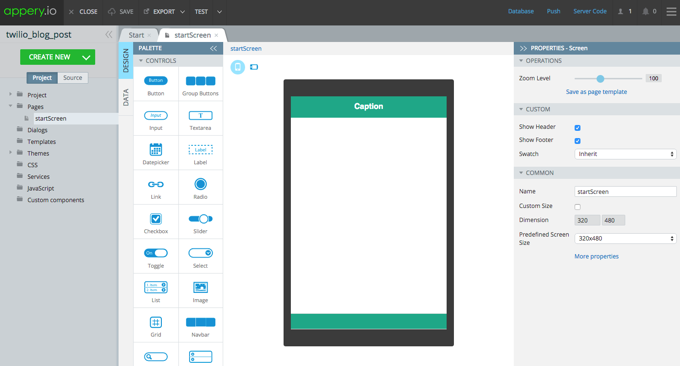Expand the Themes folder
Image resolution: width=680 pixels, height=366 pixels.
coord(10,153)
